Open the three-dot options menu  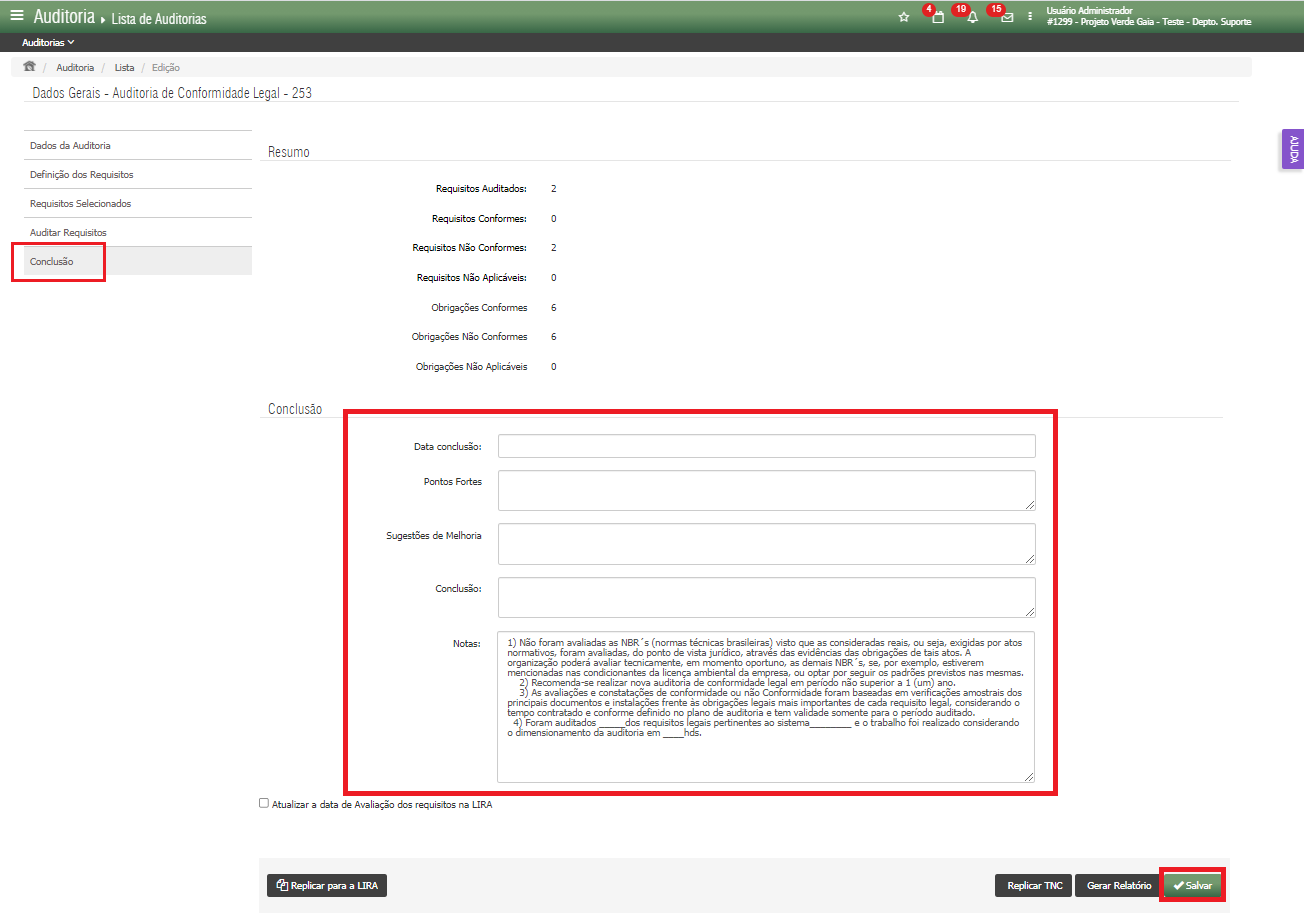(x=1030, y=17)
